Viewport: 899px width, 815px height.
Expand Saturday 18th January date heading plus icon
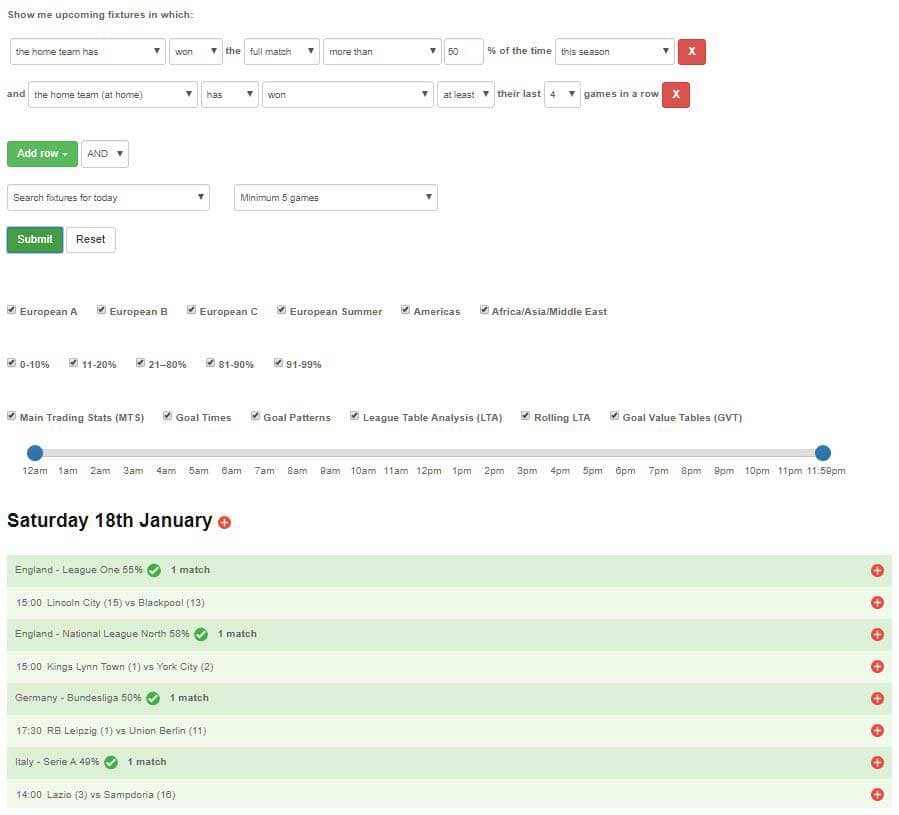coord(225,522)
